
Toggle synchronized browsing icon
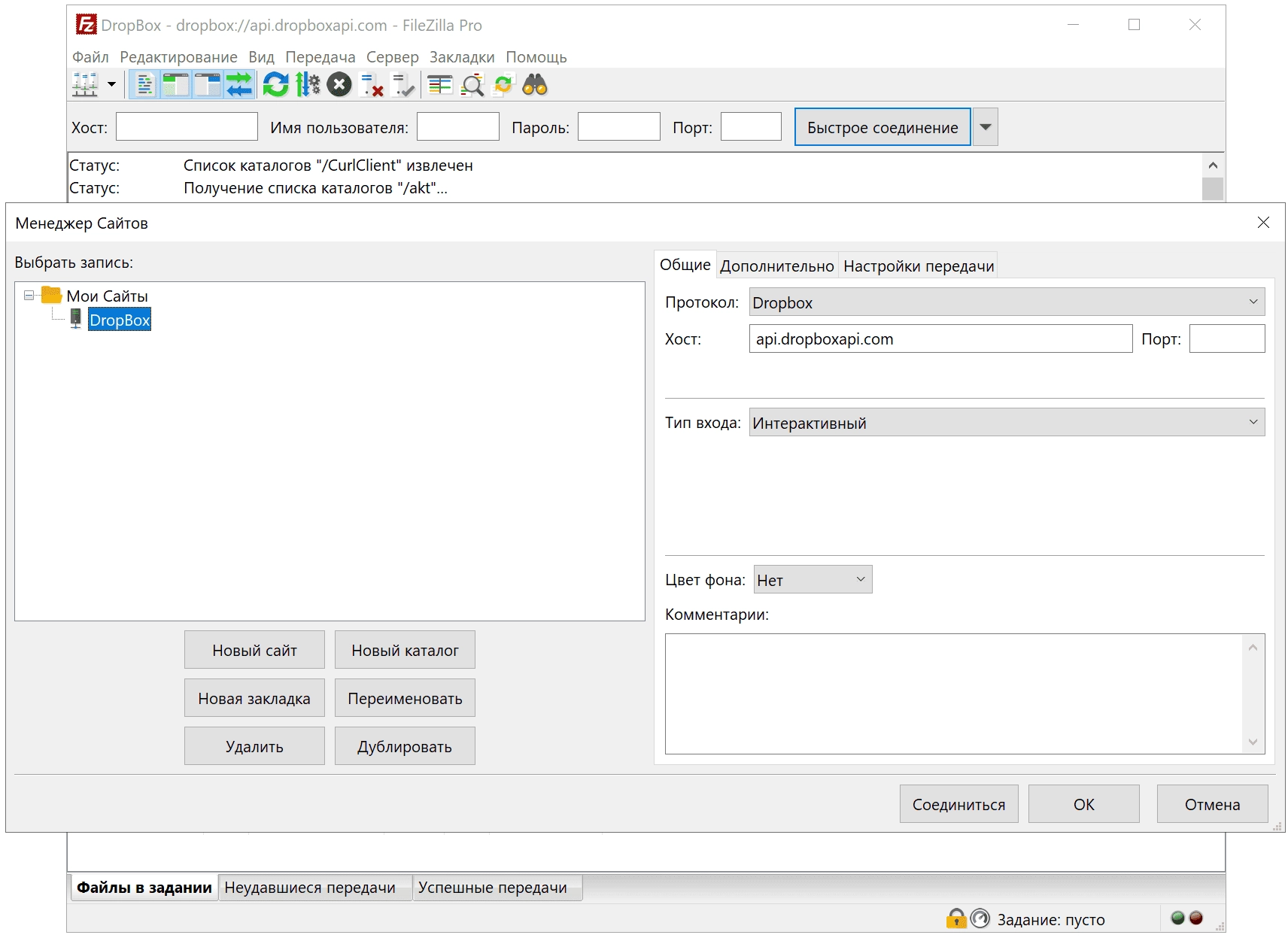(x=503, y=85)
